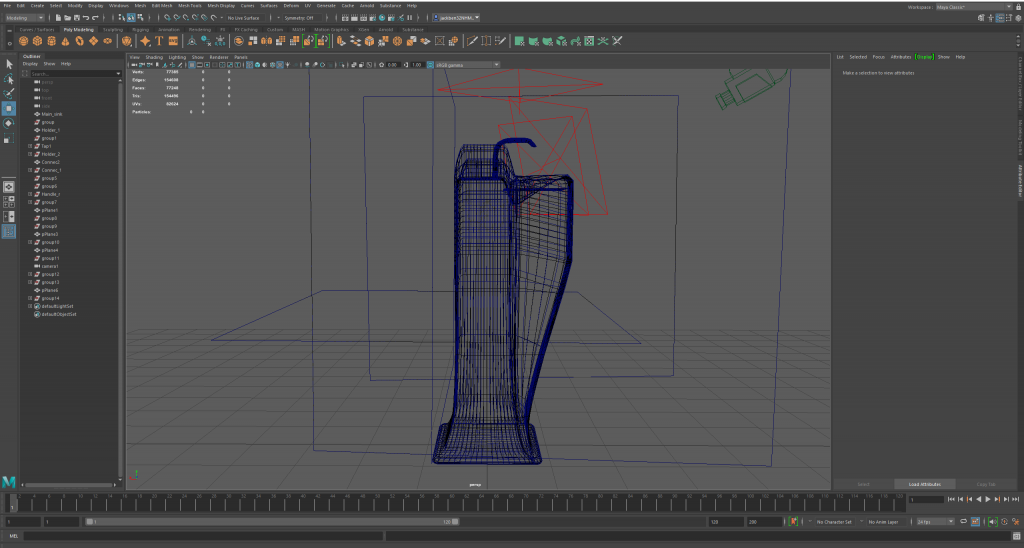The height and width of the screenshot is (548, 1024).
Task: Click the polygon Type text tool icon
Action: pyautogui.click(x=159, y=41)
